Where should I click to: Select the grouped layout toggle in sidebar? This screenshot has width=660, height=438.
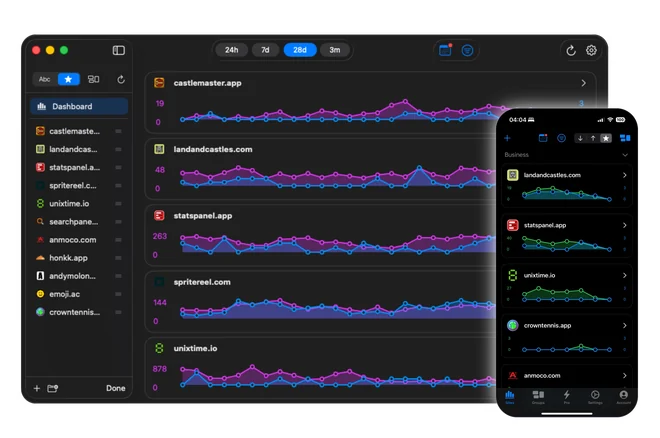pos(93,79)
